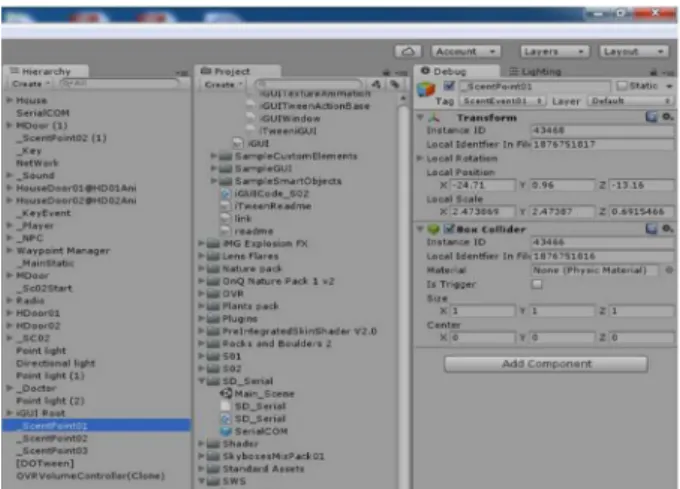The height and width of the screenshot is (489, 680).
Task: Collapse the Transform component
Action: point(420,117)
